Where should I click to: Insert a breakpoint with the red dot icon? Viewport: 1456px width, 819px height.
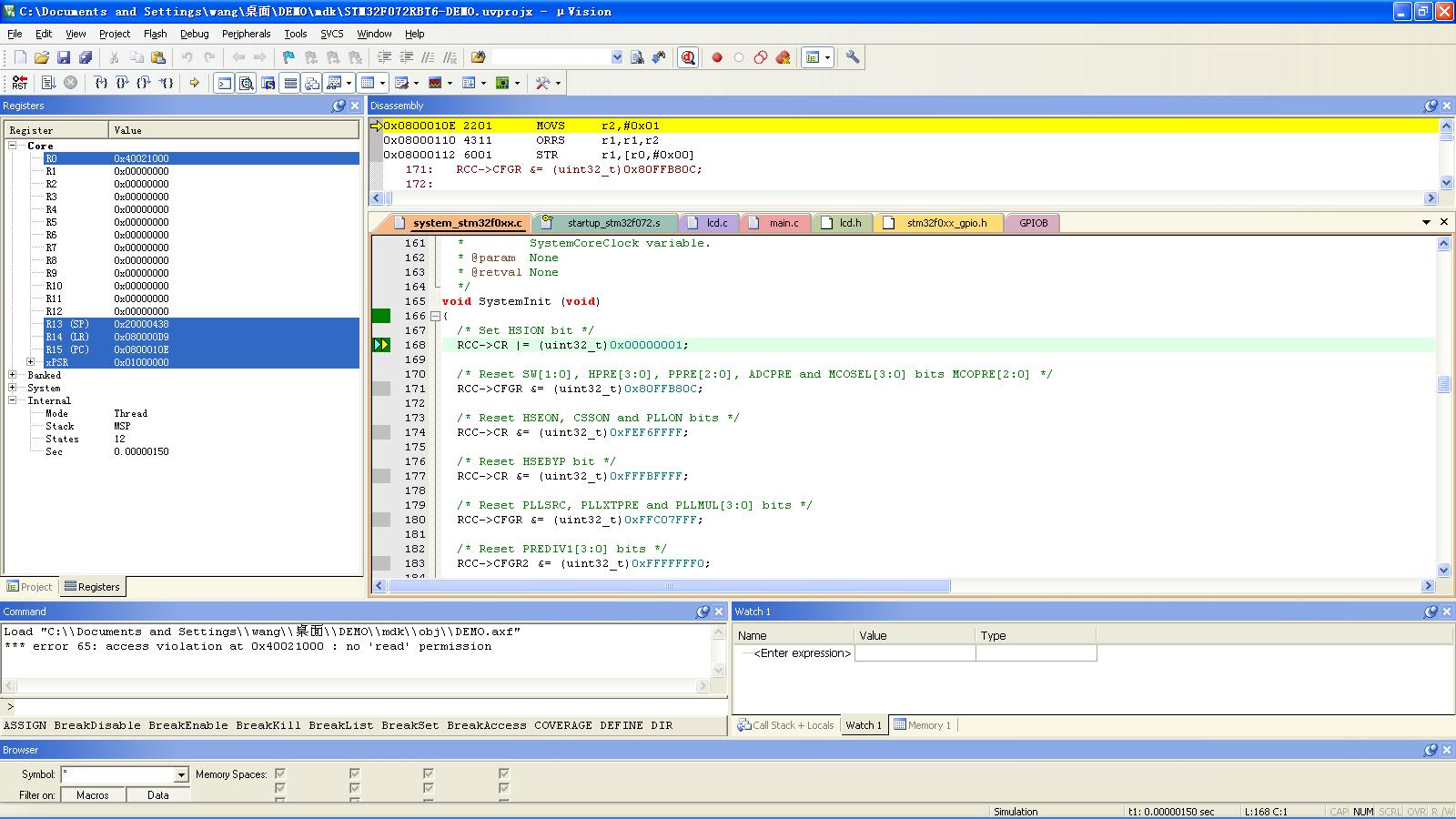pos(717,57)
